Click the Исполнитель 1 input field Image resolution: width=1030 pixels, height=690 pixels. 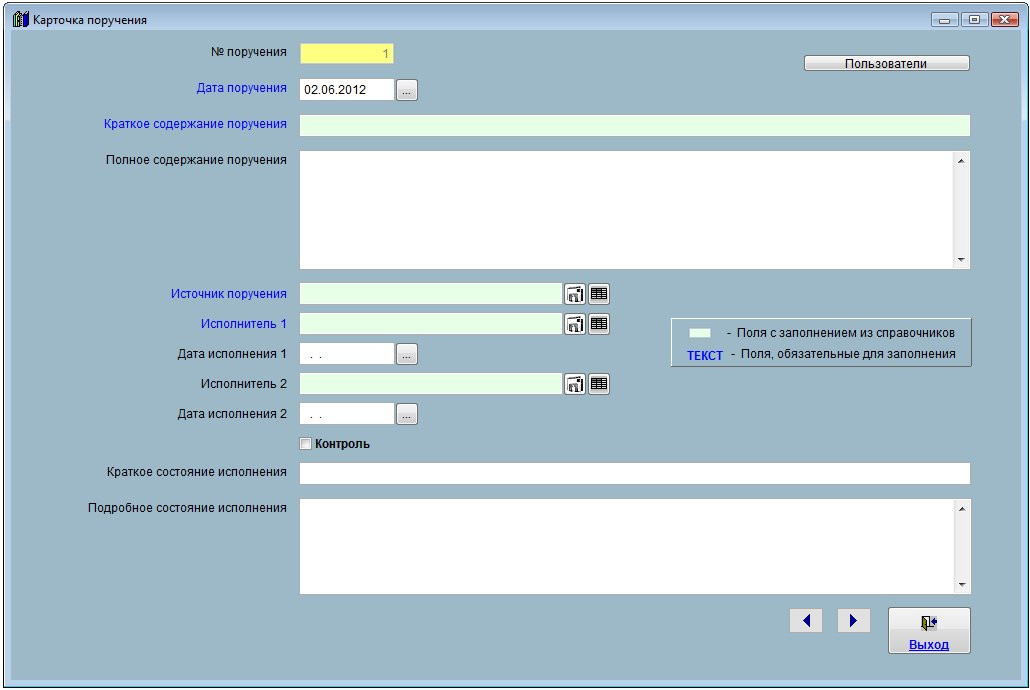431,324
